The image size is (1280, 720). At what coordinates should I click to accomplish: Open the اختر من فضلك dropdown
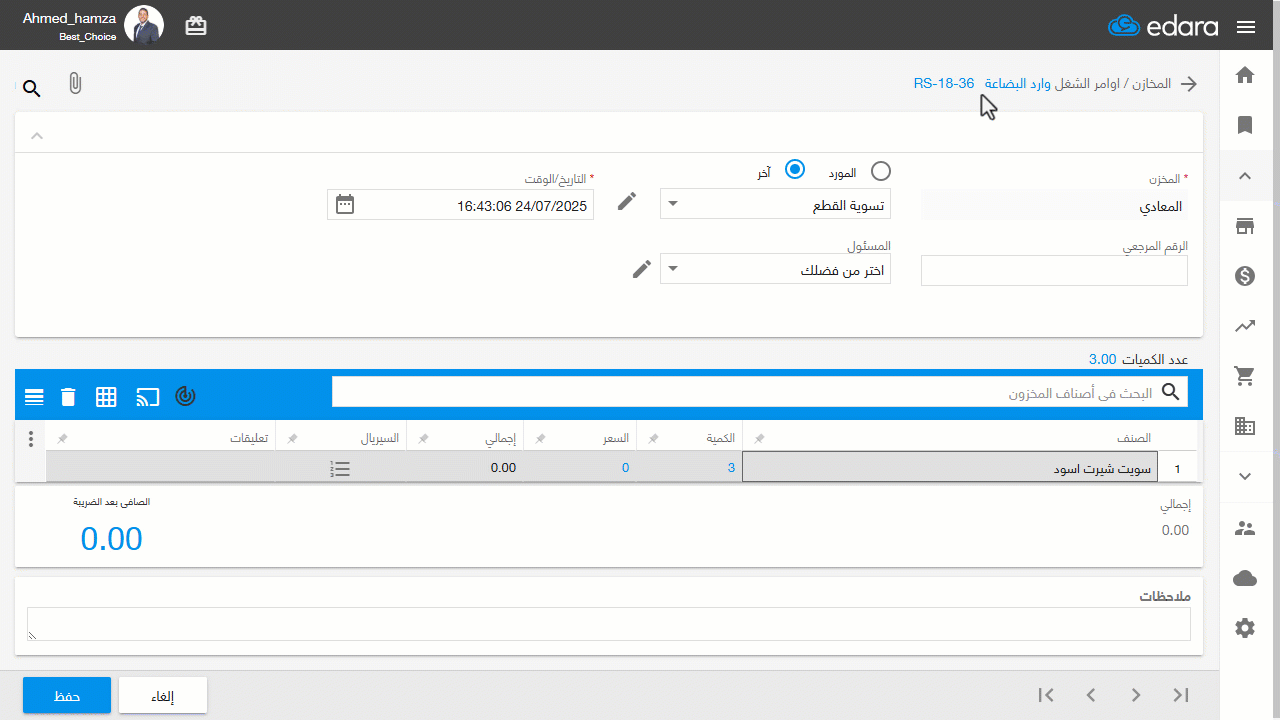pyautogui.click(x=775, y=269)
